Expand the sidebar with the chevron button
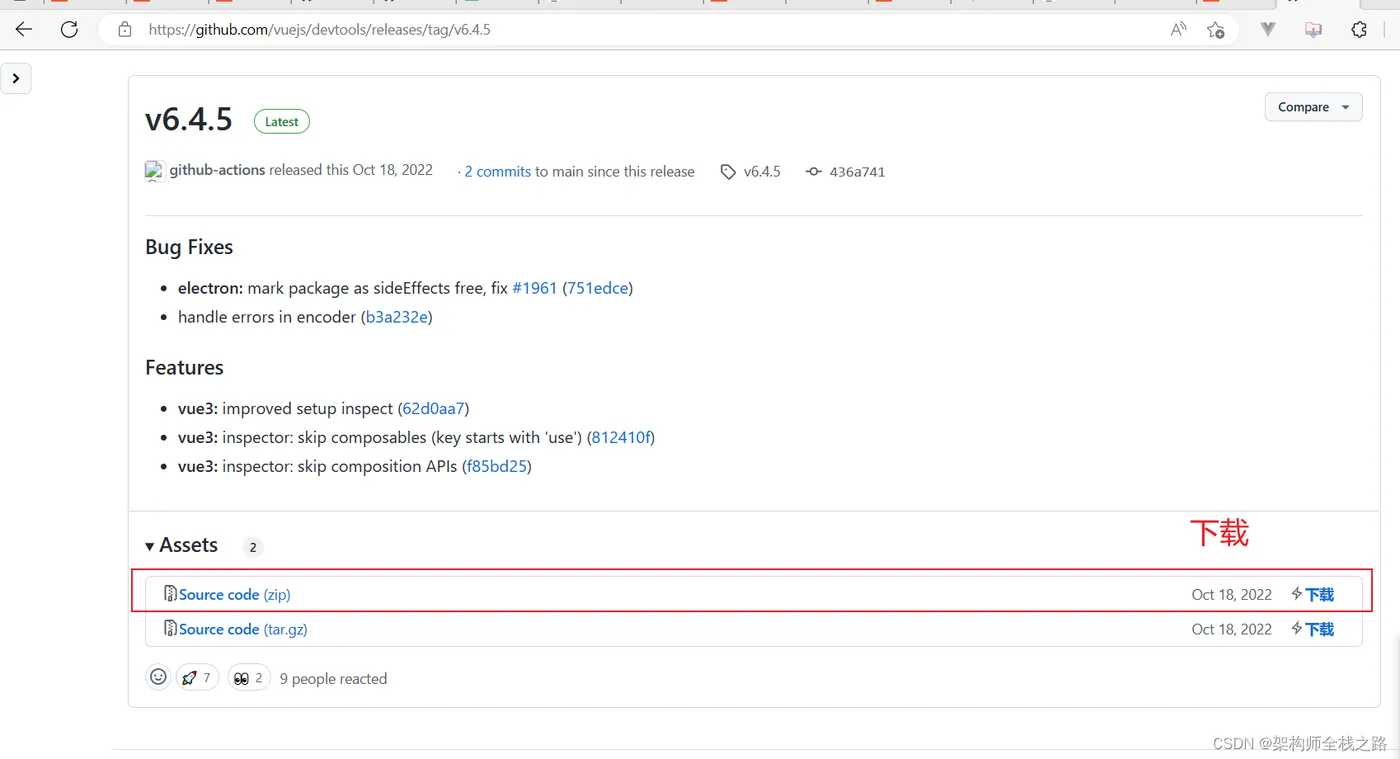The width and height of the screenshot is (1400, 759). coord(16,78)
